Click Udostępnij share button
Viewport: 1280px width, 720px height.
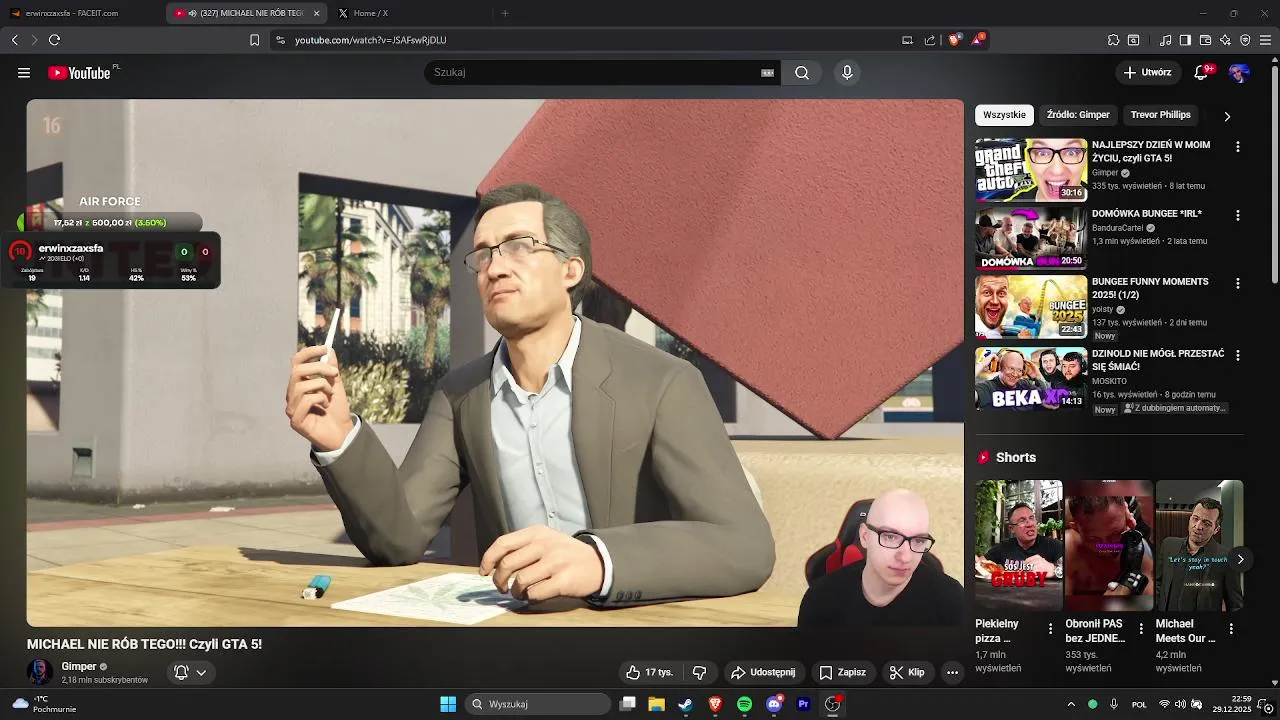coord(763,672)
